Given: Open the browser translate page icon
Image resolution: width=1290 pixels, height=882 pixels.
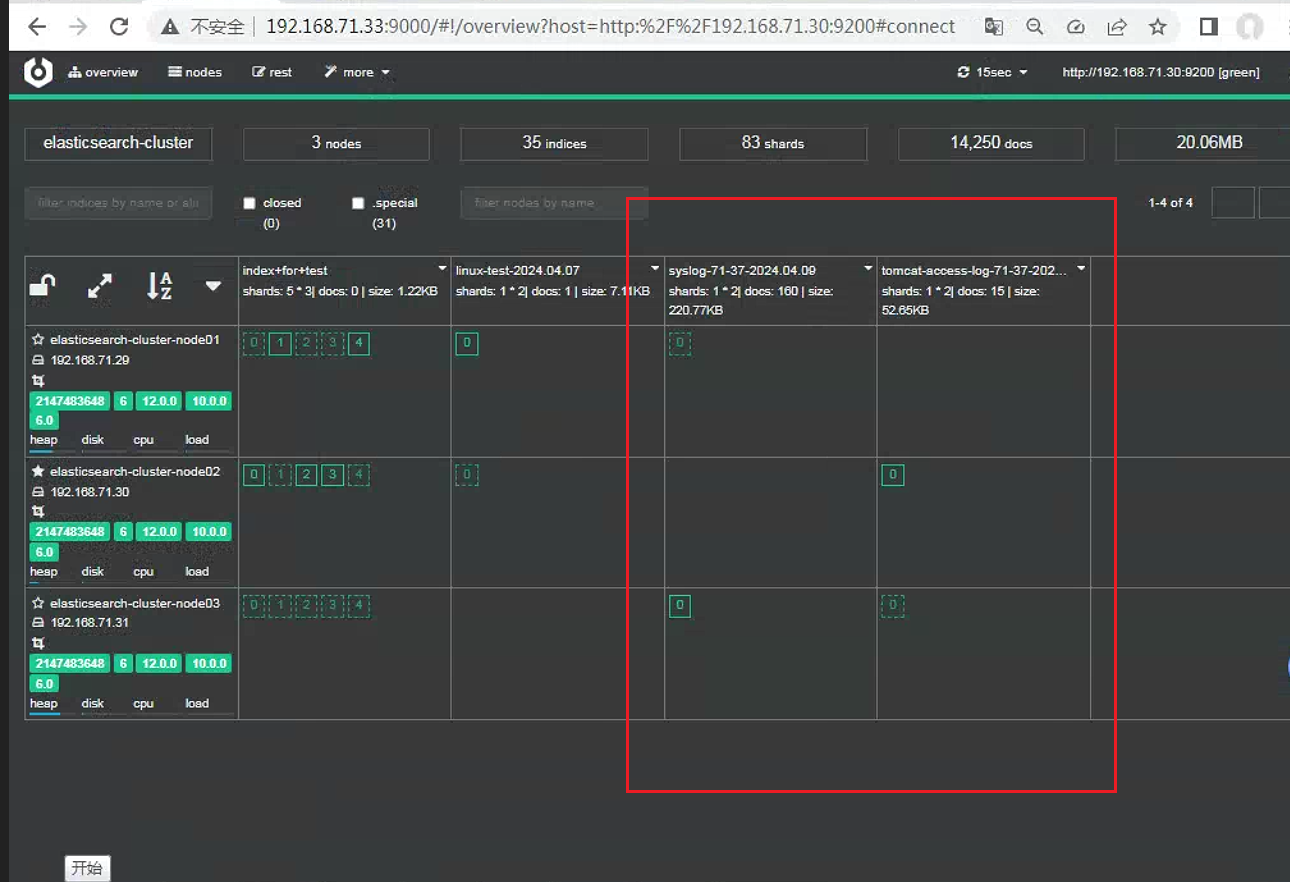Looking at the screenshot, I should 993,27.
